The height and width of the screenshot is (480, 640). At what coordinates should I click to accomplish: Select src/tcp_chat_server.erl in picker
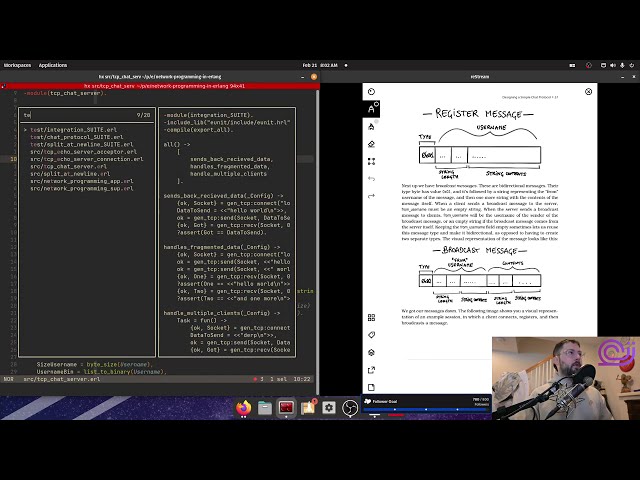click(69, 167)
